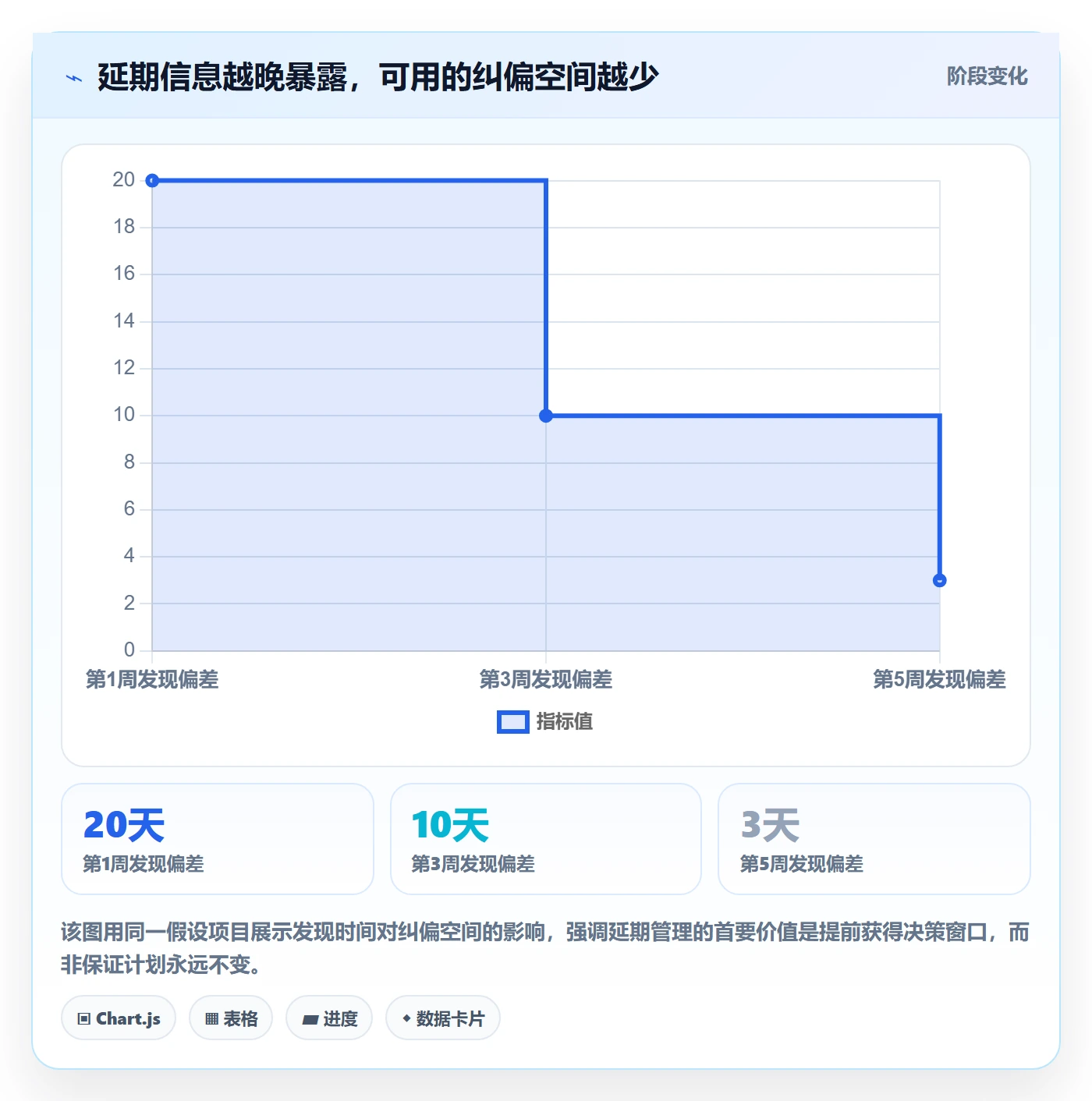Click the 进度 tag
The image size is (1092, 1101).
(x=329, y=1018)
